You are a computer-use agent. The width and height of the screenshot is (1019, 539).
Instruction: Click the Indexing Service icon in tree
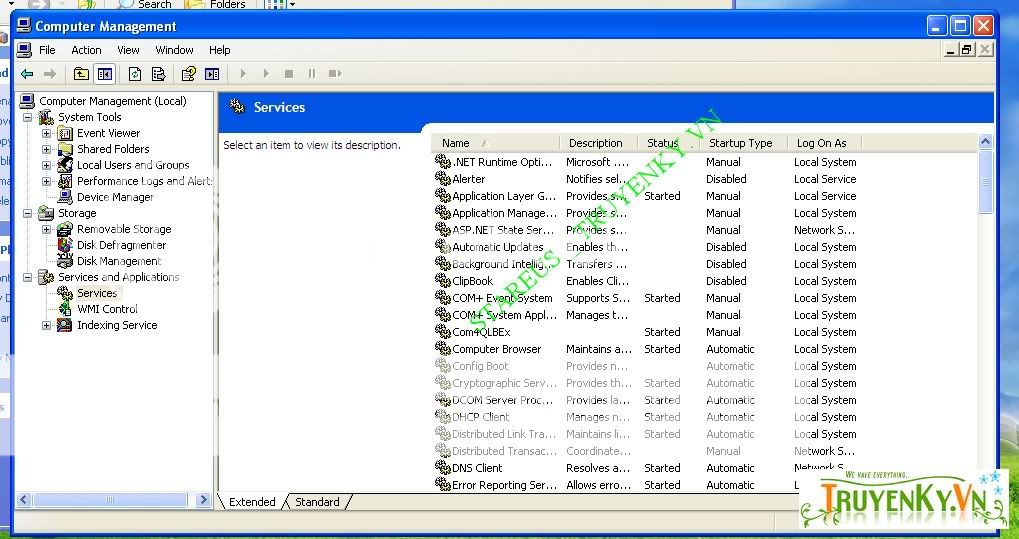(x=64, y=325)
